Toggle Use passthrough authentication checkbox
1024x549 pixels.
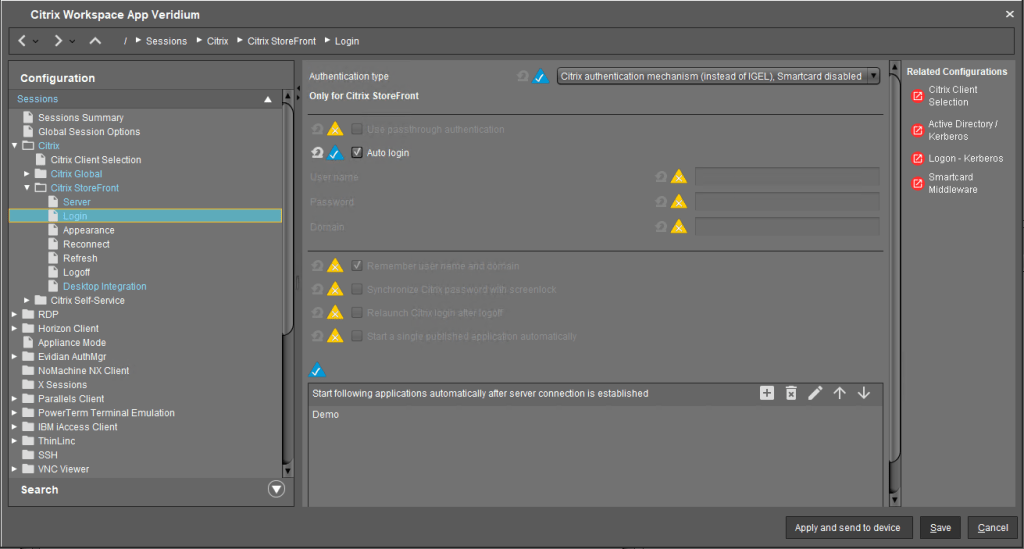(357, 129)
